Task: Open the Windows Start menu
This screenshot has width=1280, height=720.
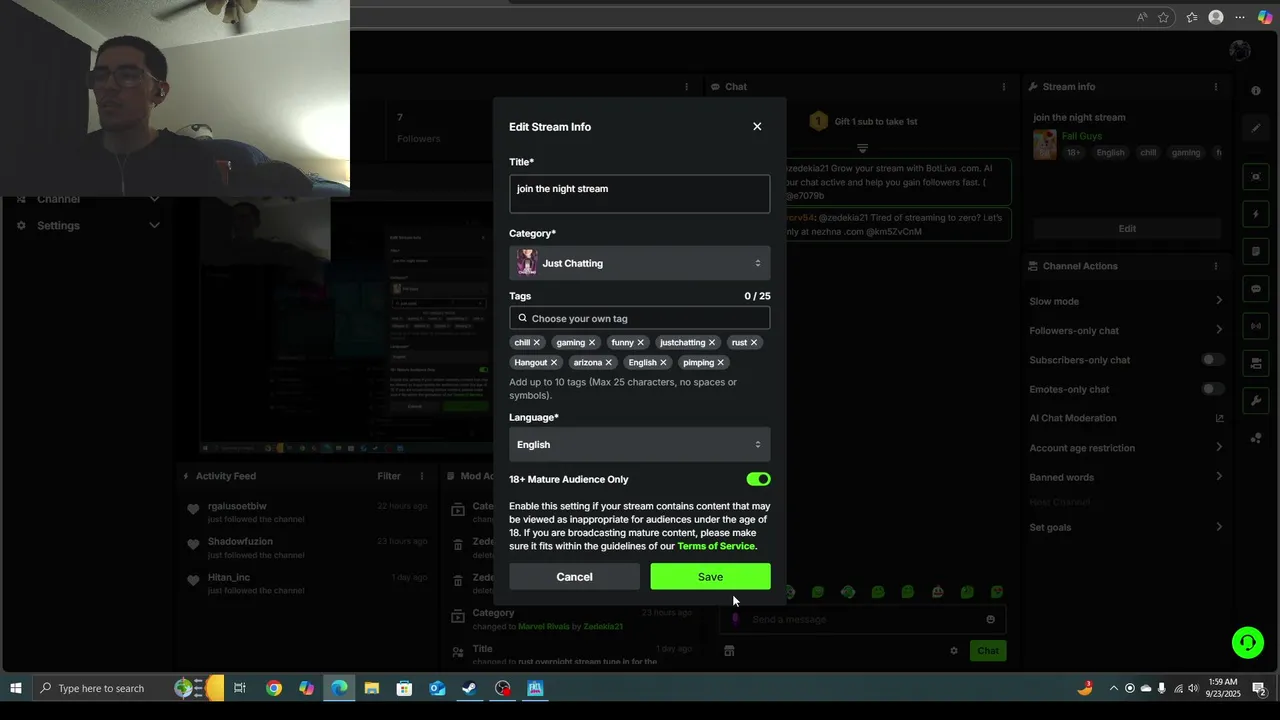Action: pos(15,688)
